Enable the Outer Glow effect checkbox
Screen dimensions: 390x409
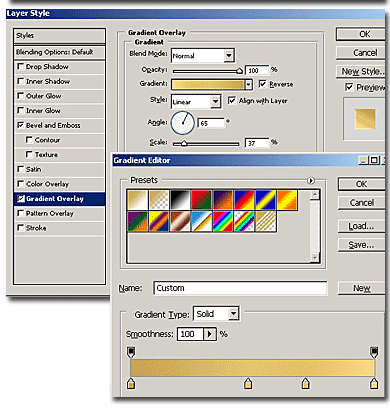pos(21,96)
